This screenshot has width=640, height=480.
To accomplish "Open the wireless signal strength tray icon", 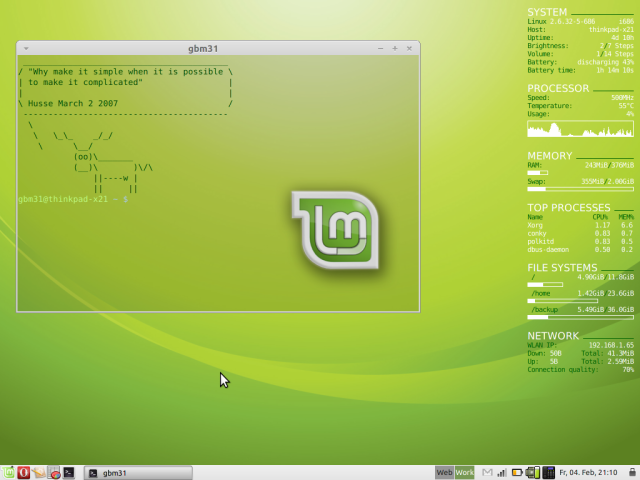I will click(x=502, y=473).
